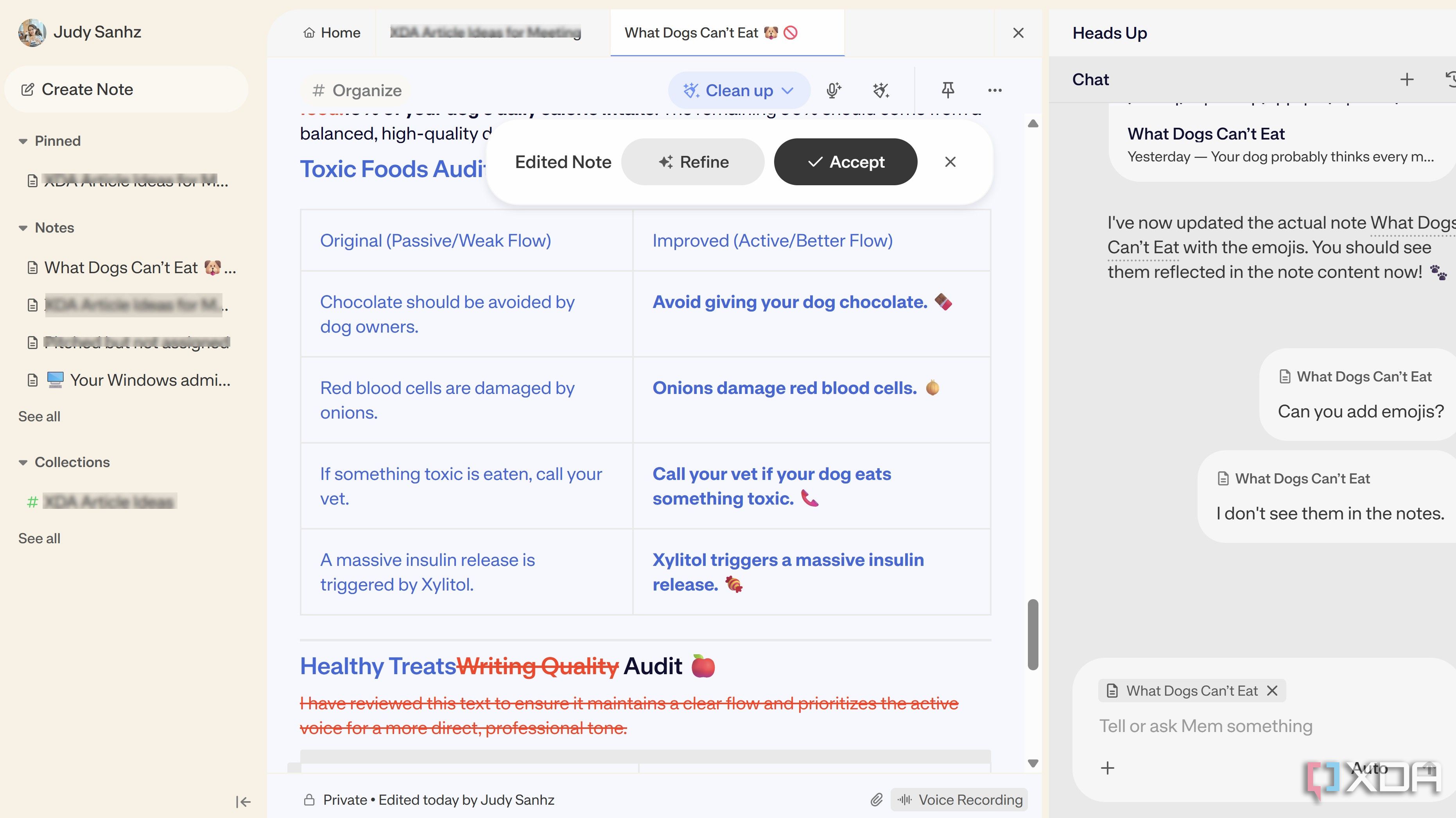The image size is (1456, 818).
Task: Click the plus icon in chat input
Action: coord(1107,768)
